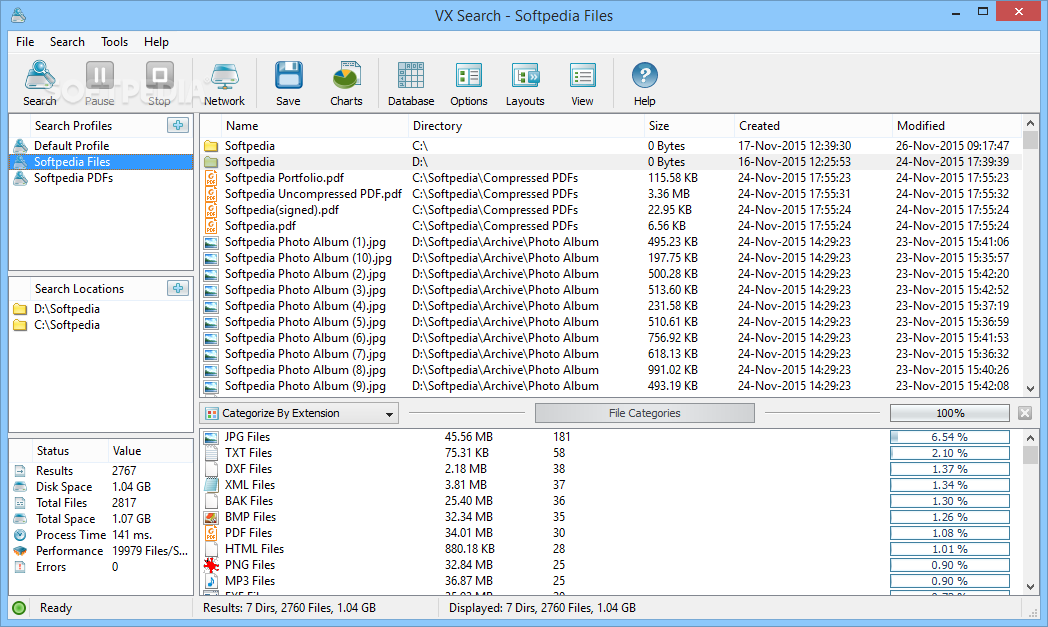1048x627 pixels.
Task: Open the Search menu
Action: (67, 41)
